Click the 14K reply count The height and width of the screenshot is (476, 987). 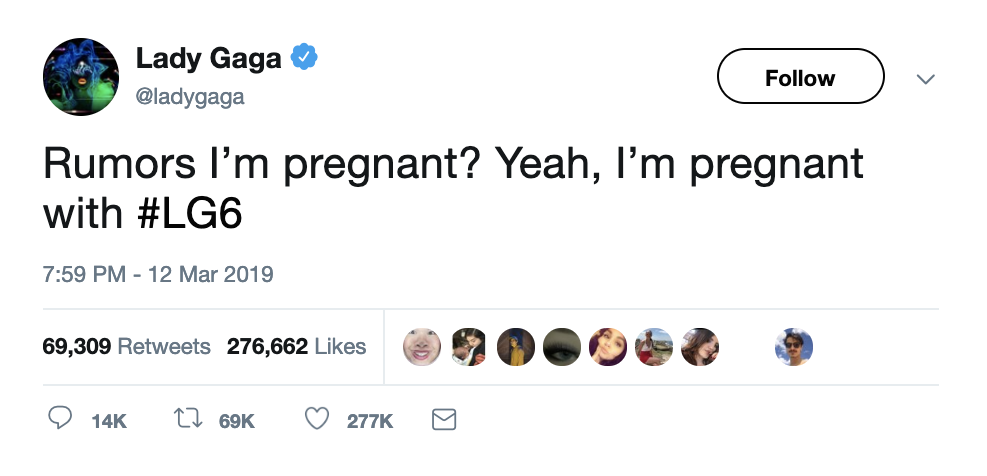pos(108,422)
